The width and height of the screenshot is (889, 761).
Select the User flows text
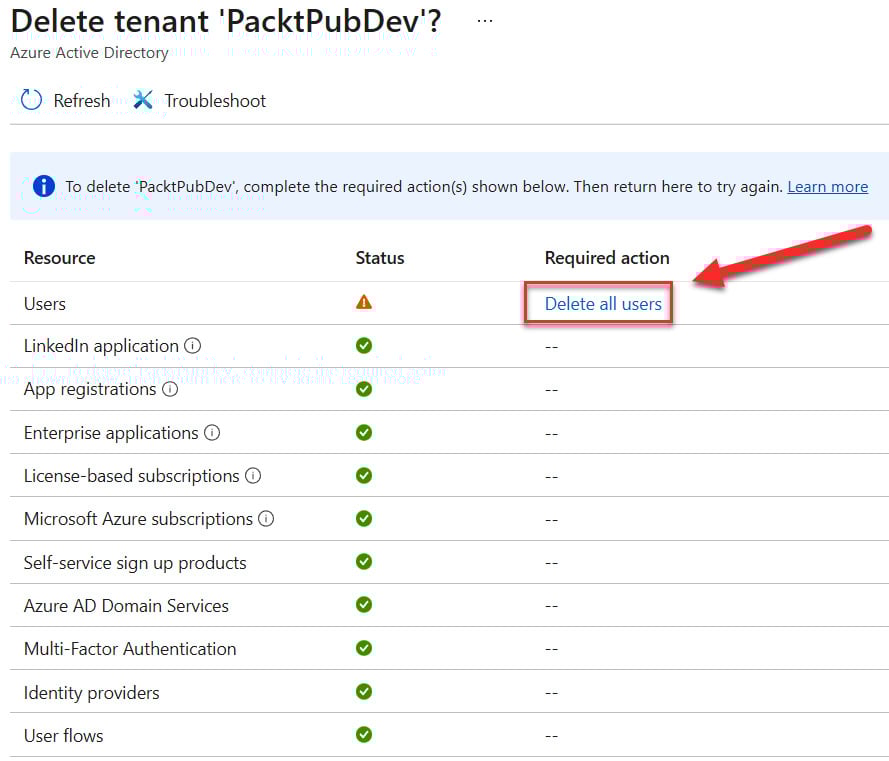pyautogui.click(x=64, y=735)
